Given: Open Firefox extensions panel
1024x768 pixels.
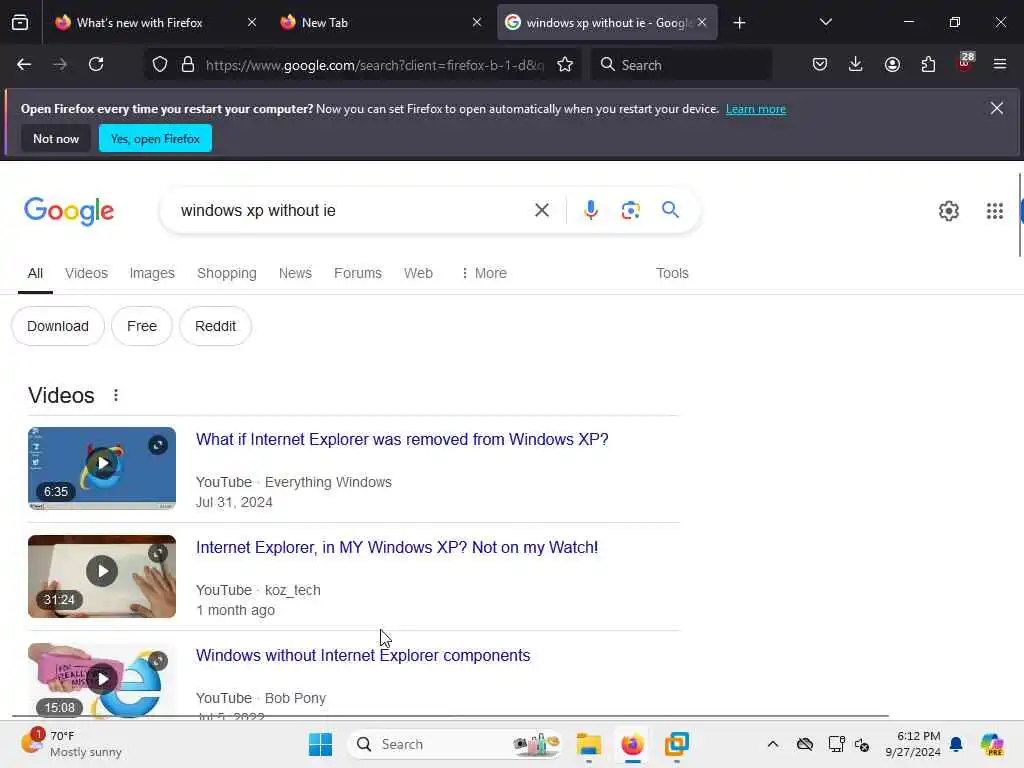Looking at the screenshot, I should point(928,65).
